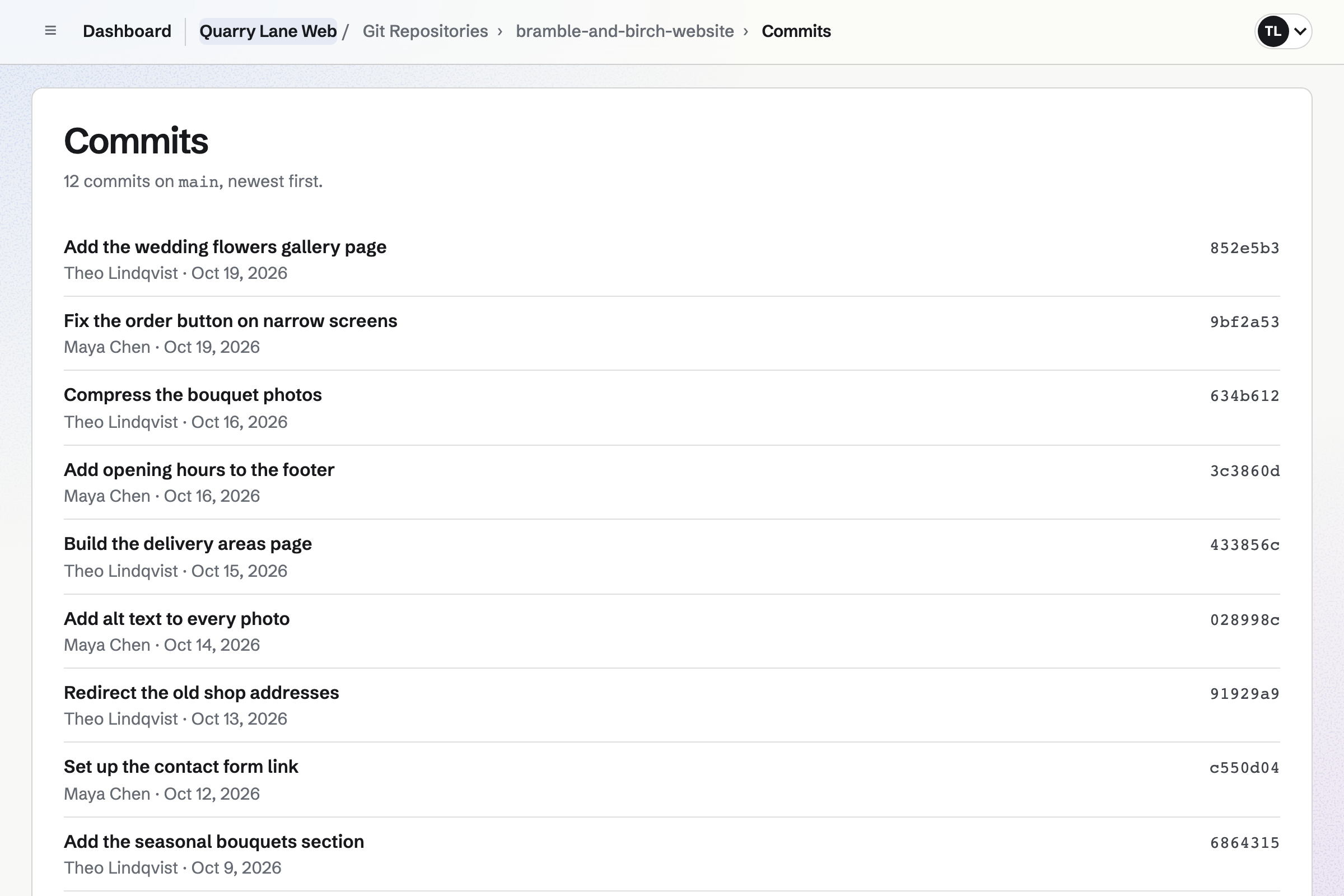Click commit hash 3c3860d

click(1244, 471)
